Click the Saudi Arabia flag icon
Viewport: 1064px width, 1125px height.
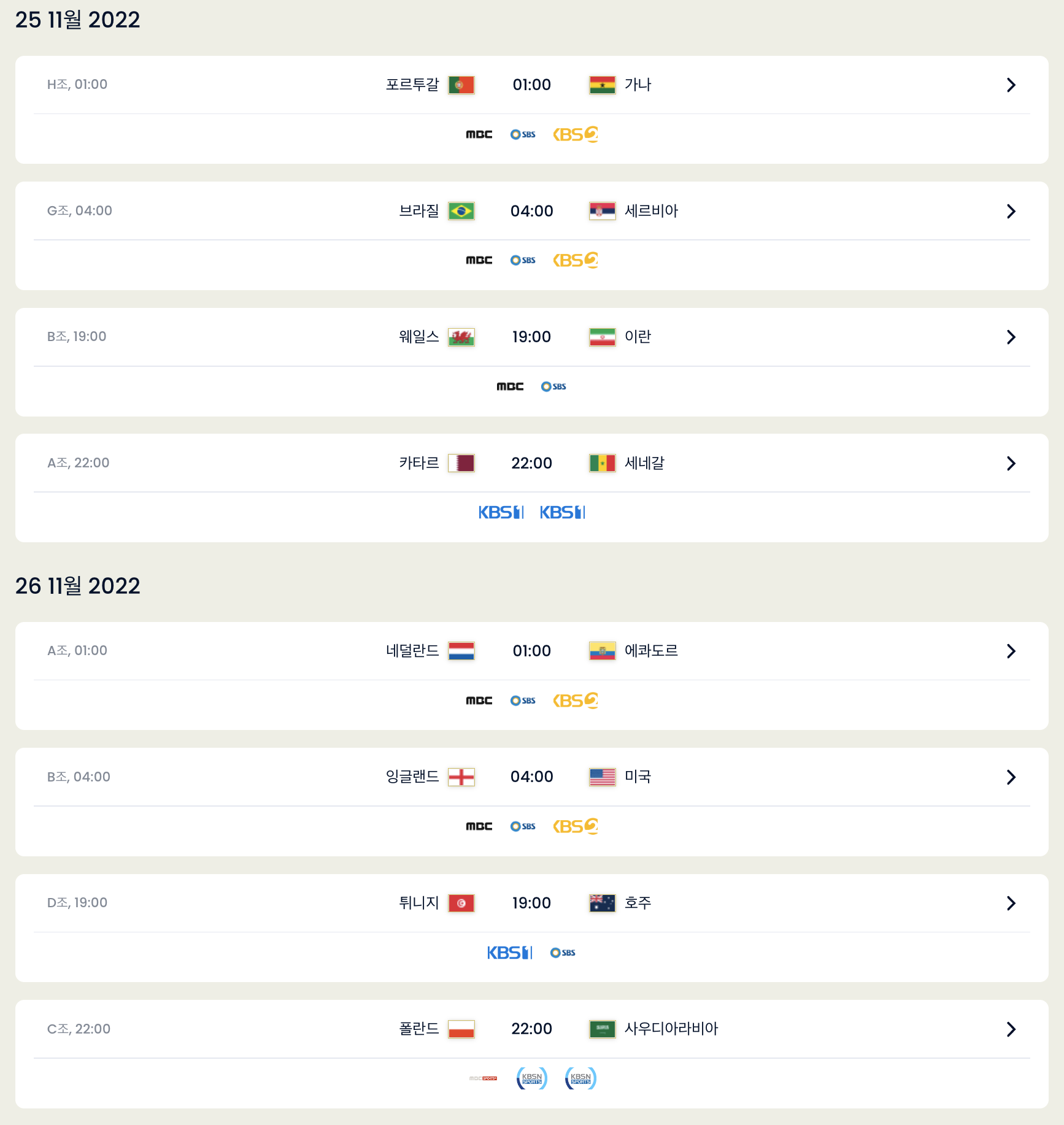(x=602, y=1029)
